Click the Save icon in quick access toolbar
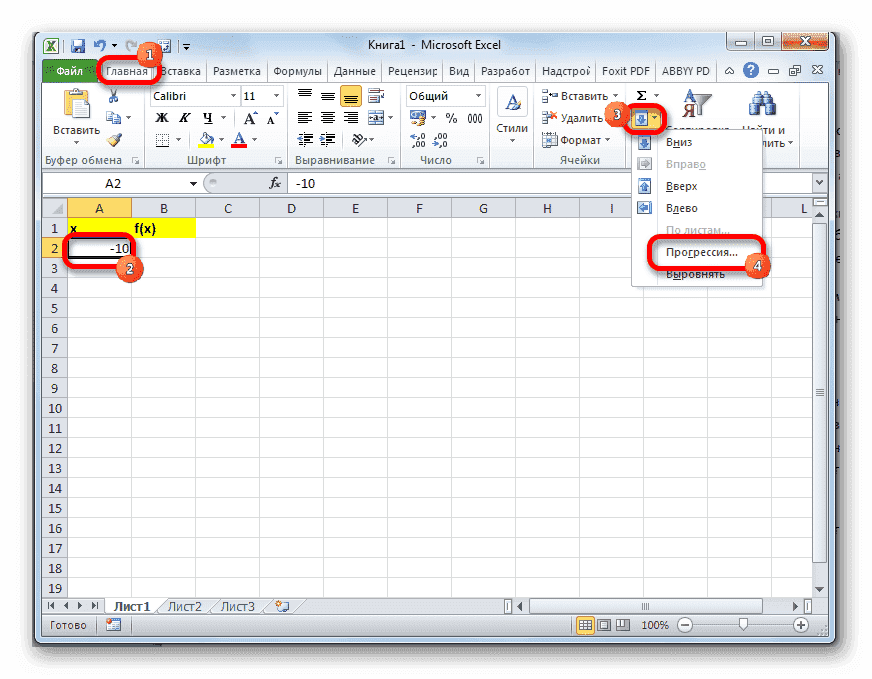 77,46
